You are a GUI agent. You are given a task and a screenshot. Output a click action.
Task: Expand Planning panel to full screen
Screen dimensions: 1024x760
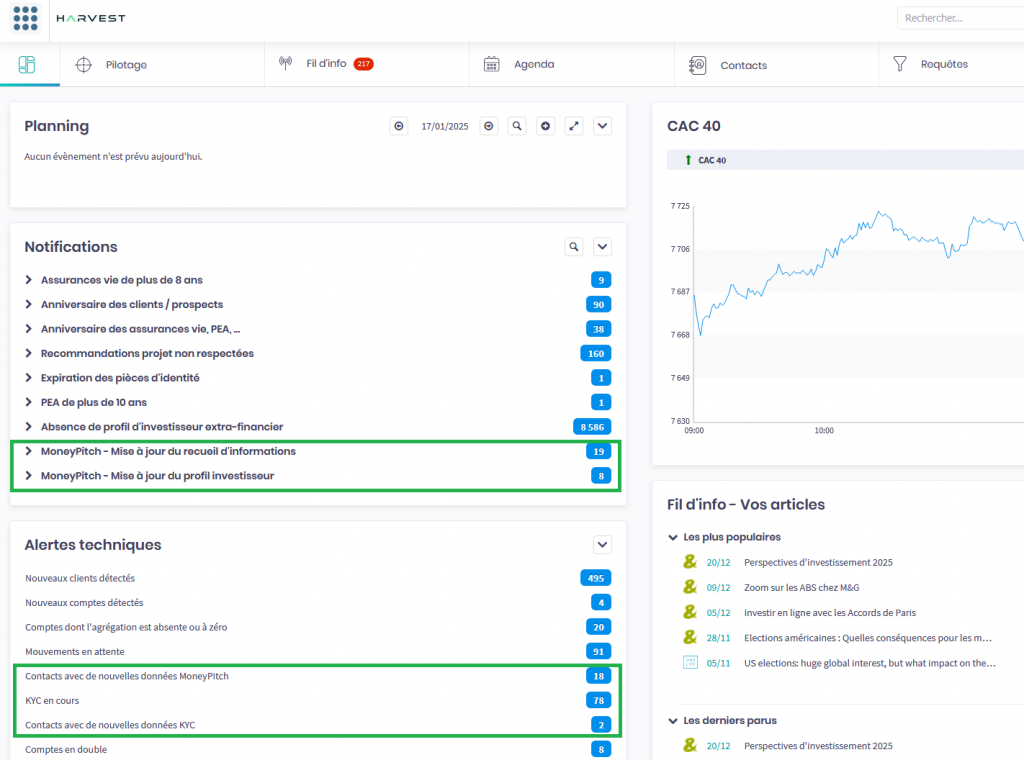[574, 126]
